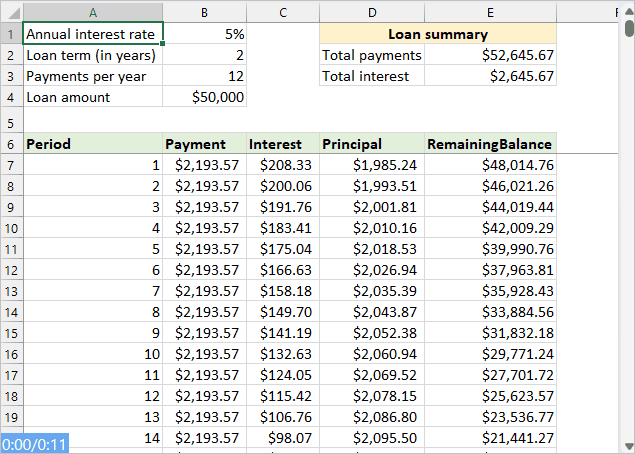Select the Payments per year value 12
This screenshot has width=635, height=454.
click(x=204, y=76)
